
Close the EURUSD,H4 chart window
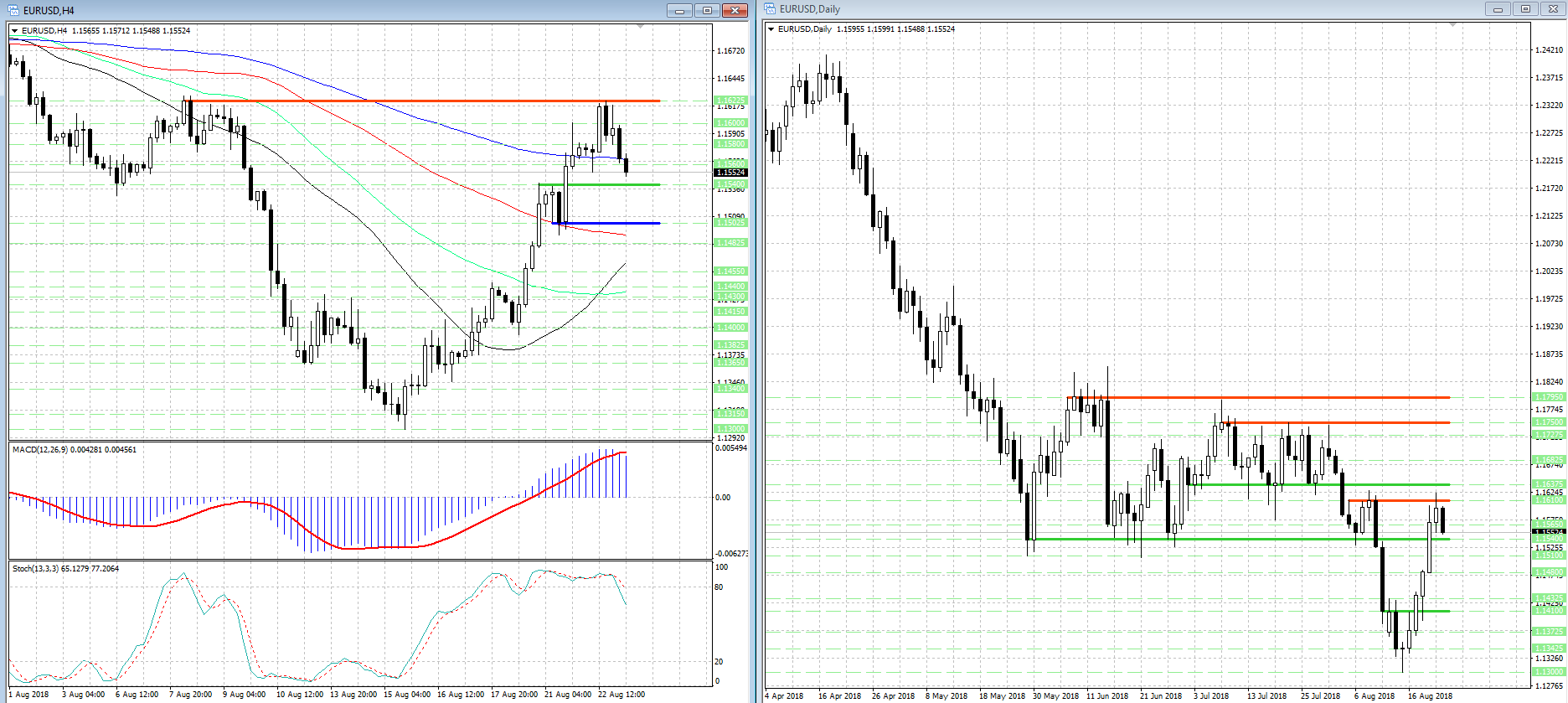[735, 10]
